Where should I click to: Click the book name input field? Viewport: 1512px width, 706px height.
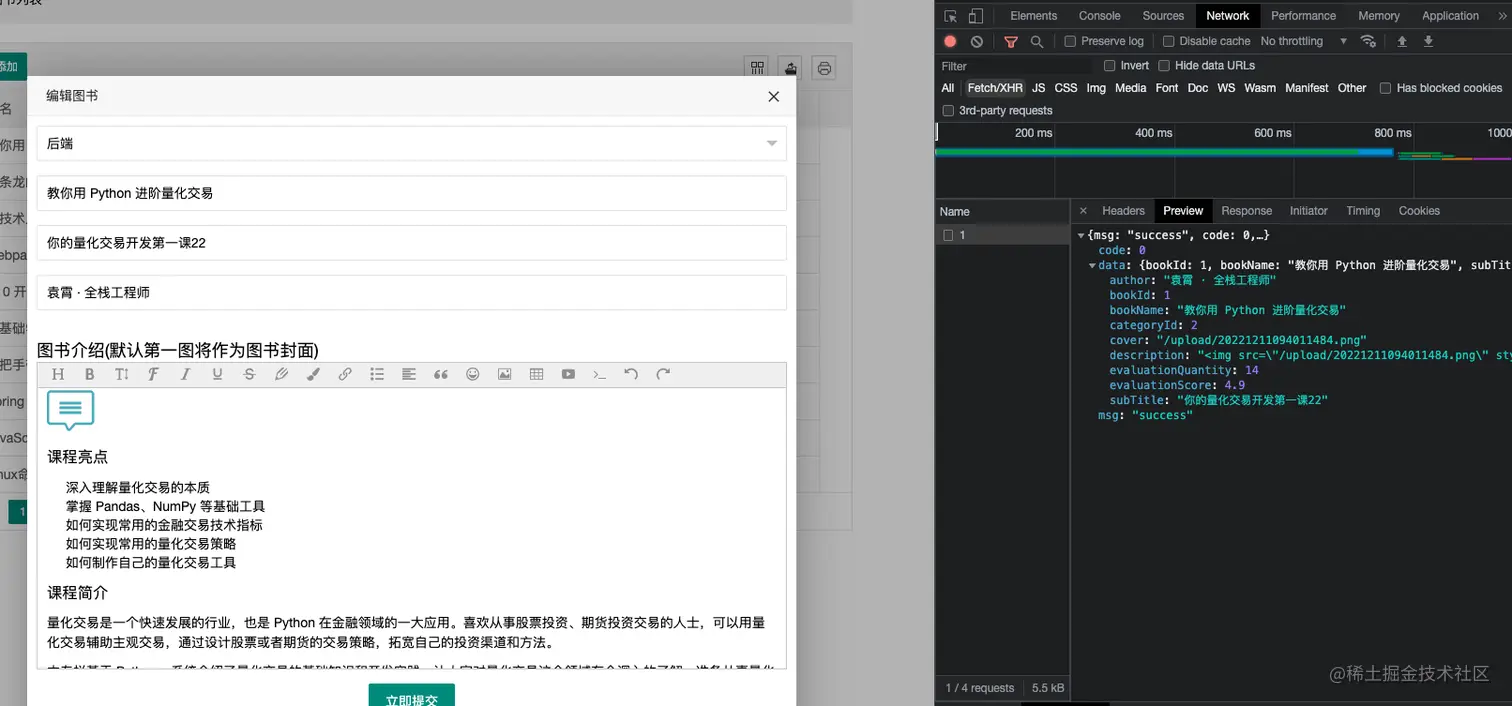click(411, 193)
